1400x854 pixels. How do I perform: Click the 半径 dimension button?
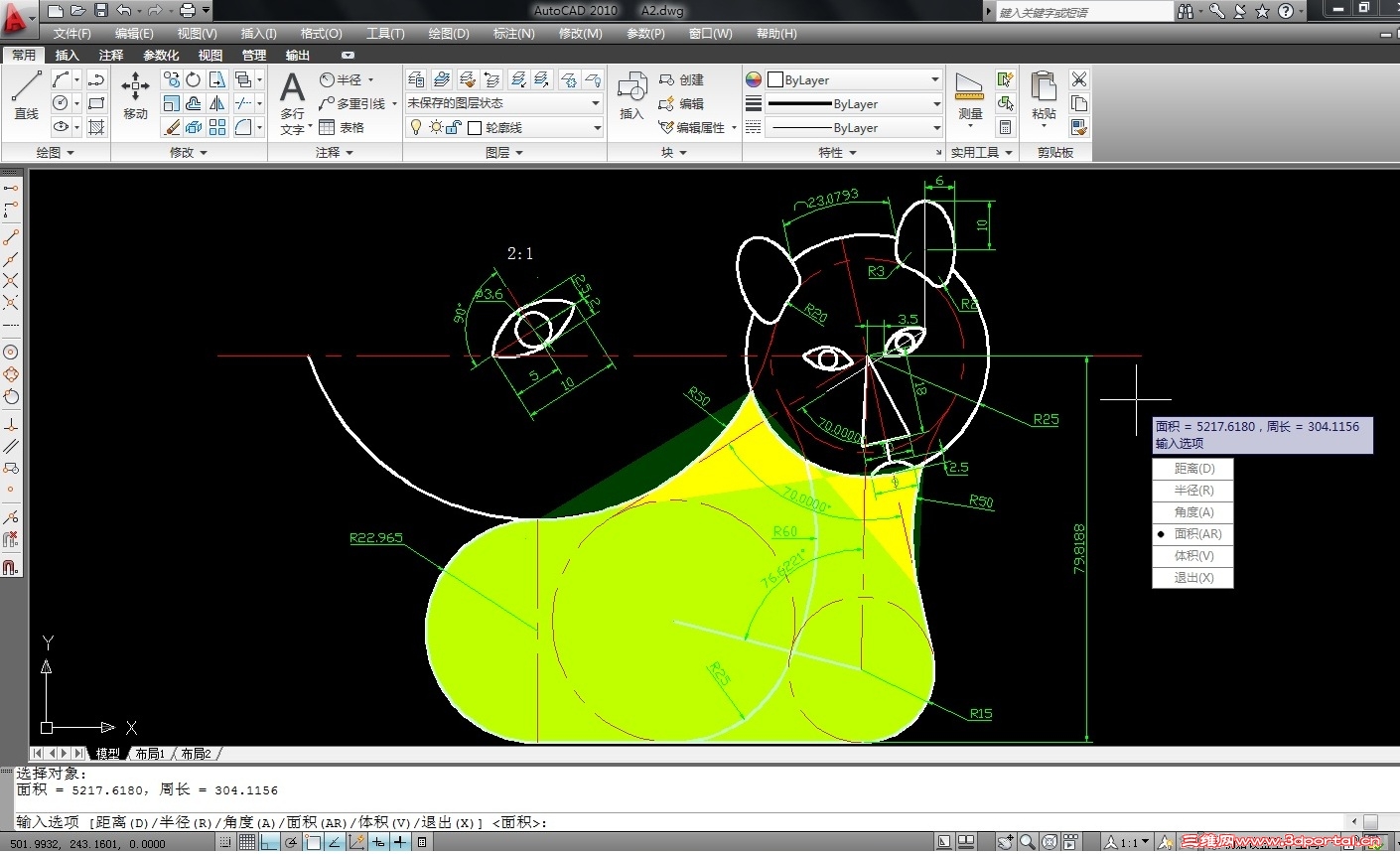coord(347,79)
